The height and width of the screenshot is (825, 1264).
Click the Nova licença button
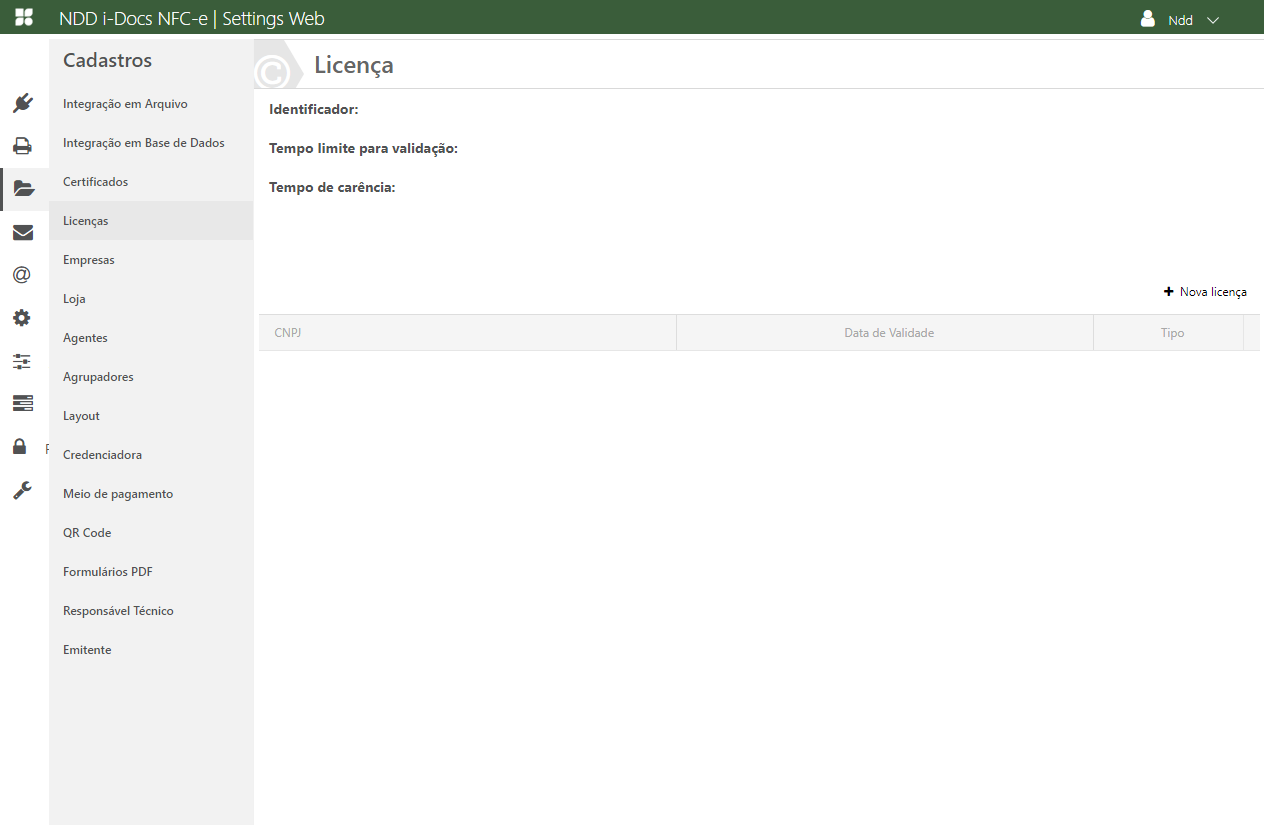(x=1205, y=292)
